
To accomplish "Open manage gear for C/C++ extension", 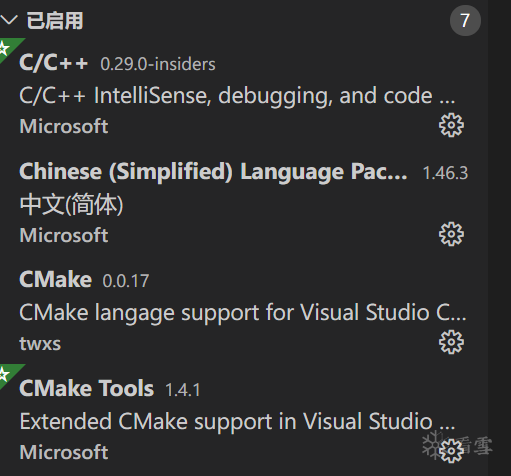I will [451, 125].
